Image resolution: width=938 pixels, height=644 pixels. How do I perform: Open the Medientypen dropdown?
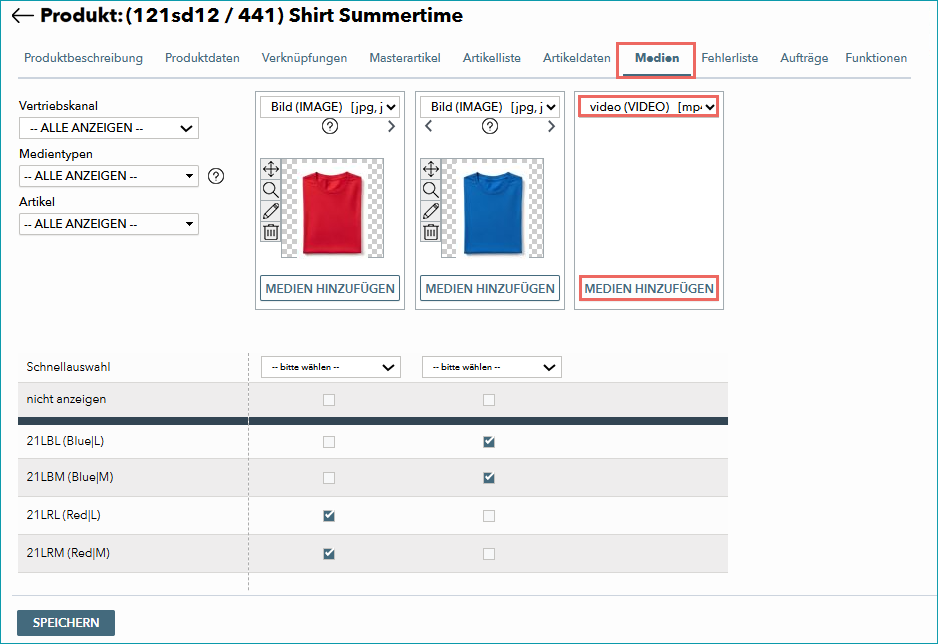(x=109, y=176)
